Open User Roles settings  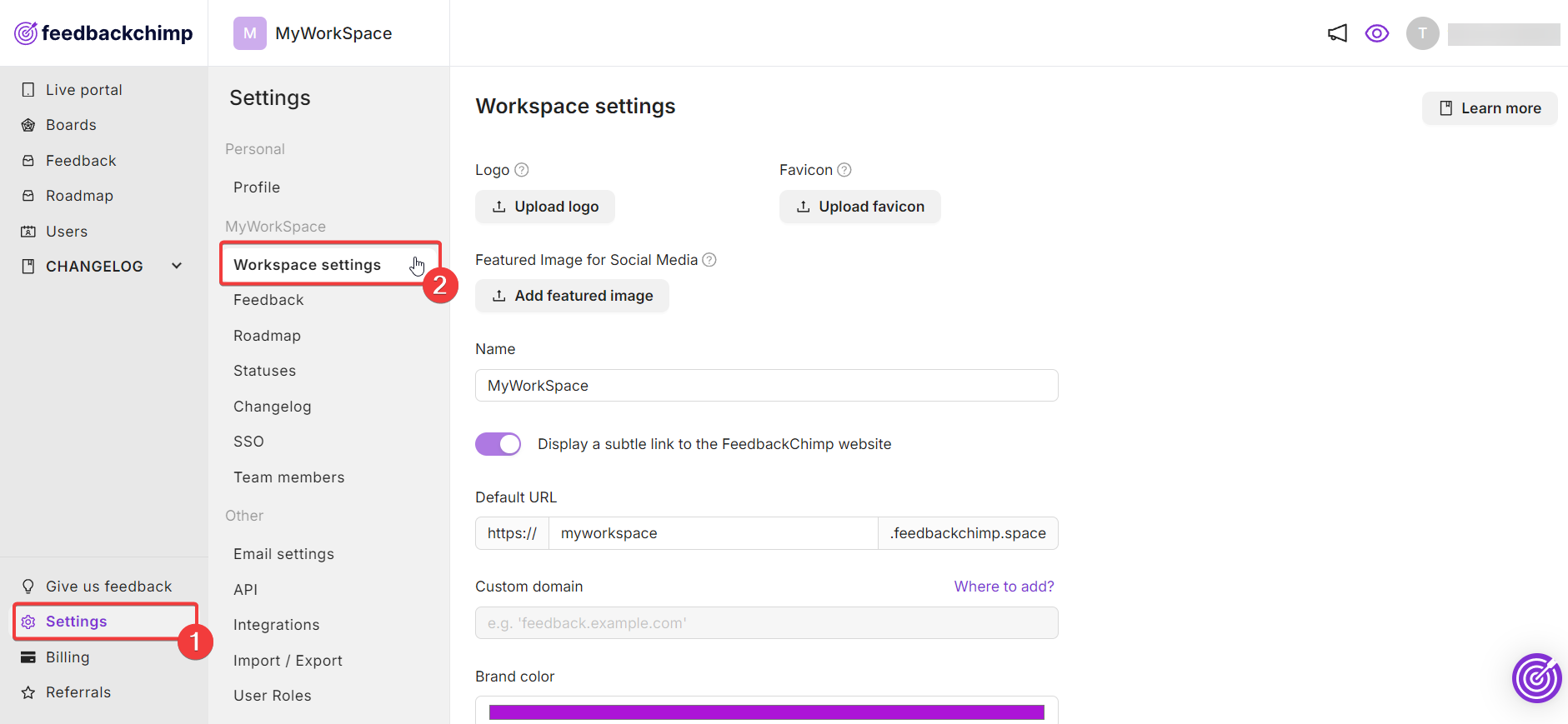(272, 696)
